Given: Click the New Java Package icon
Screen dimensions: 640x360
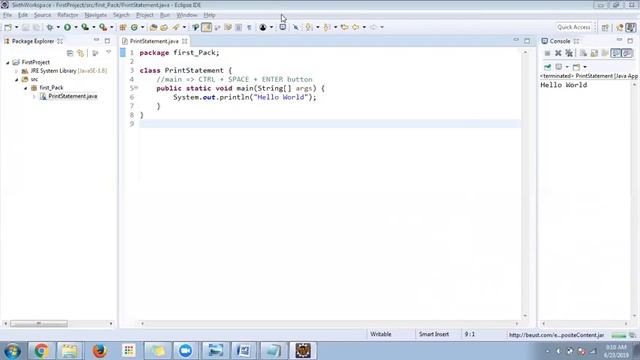Looking at the screenshot, I should [x=123, y=27].
